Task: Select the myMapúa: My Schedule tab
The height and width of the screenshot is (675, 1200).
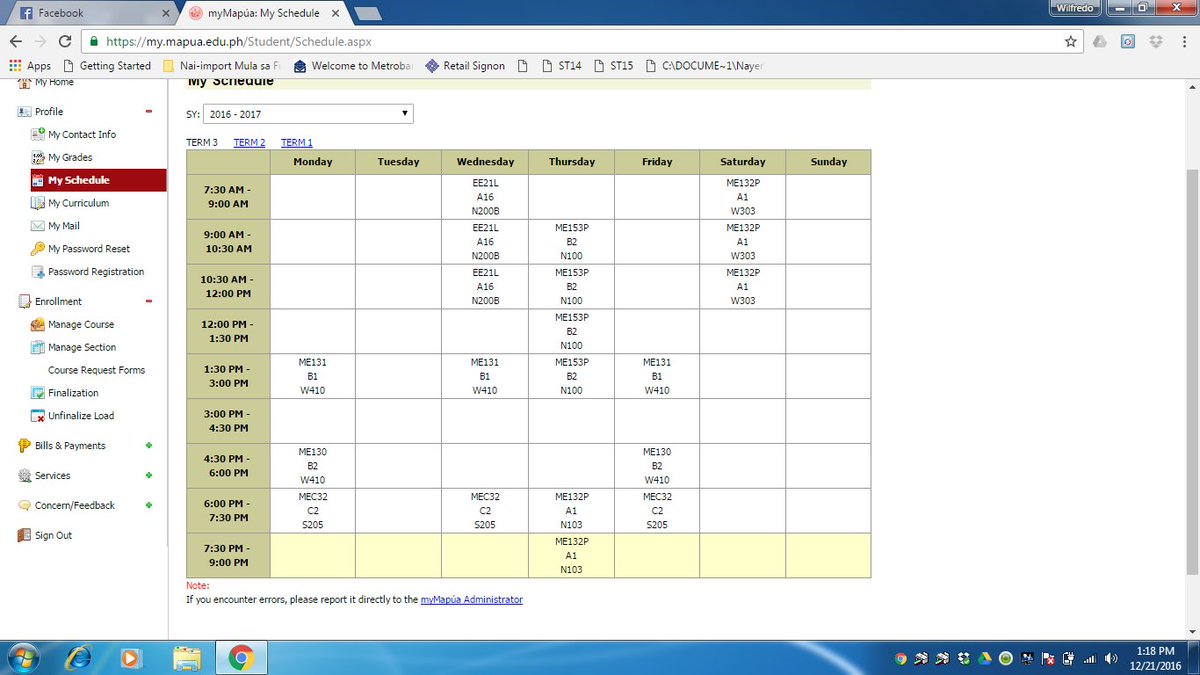Action: [x=262, y=13]
